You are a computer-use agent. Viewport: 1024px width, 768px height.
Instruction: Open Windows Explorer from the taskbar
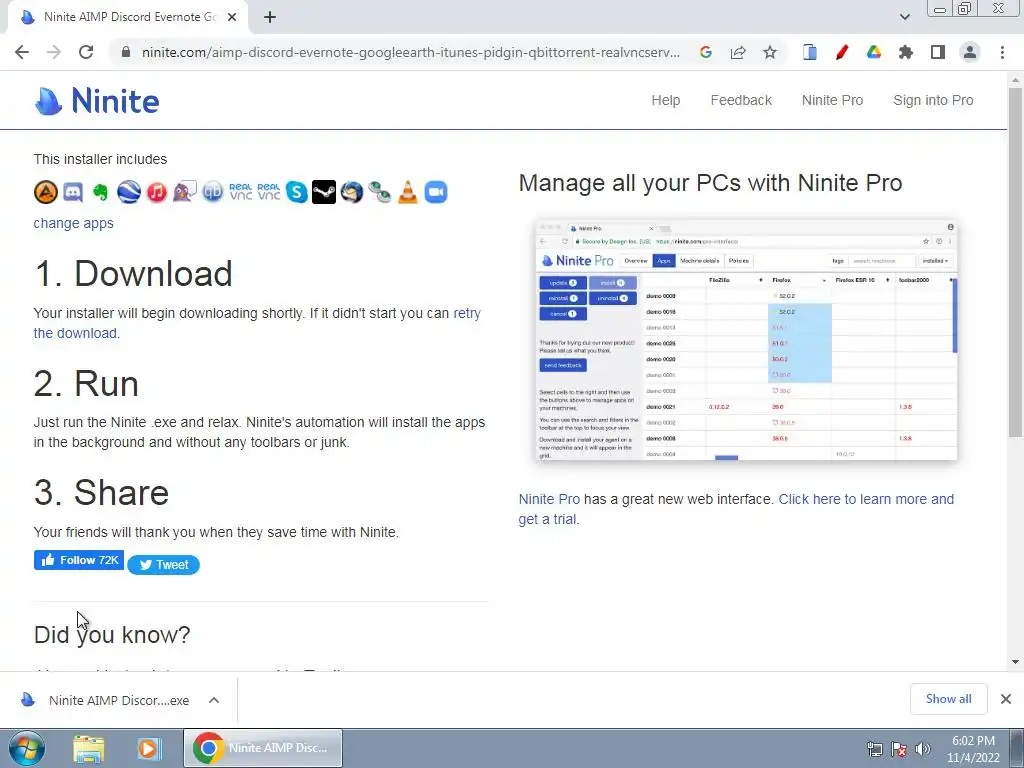click(x=89, y=748)
